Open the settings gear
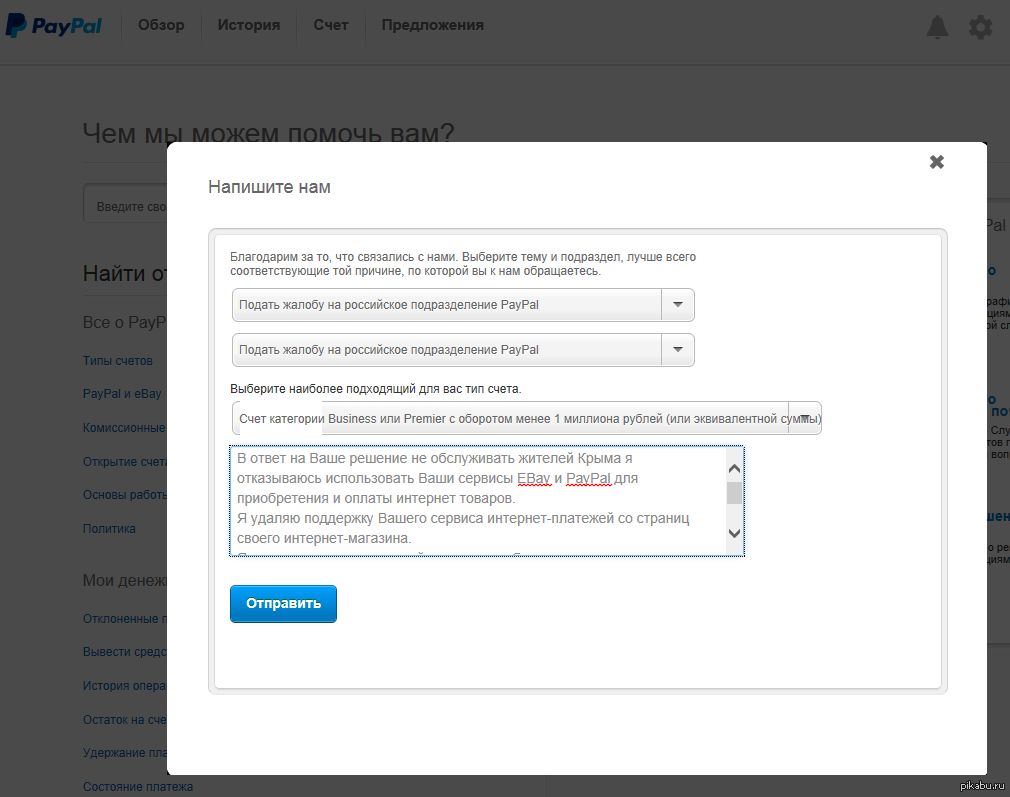This screenshot has height=797, width=1010. pos(980,27)
